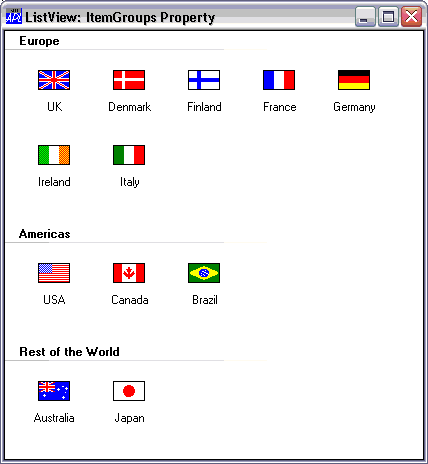Click the Italy flag icon
The height and width of the screenshot is (464, 428).
point(129,155)
